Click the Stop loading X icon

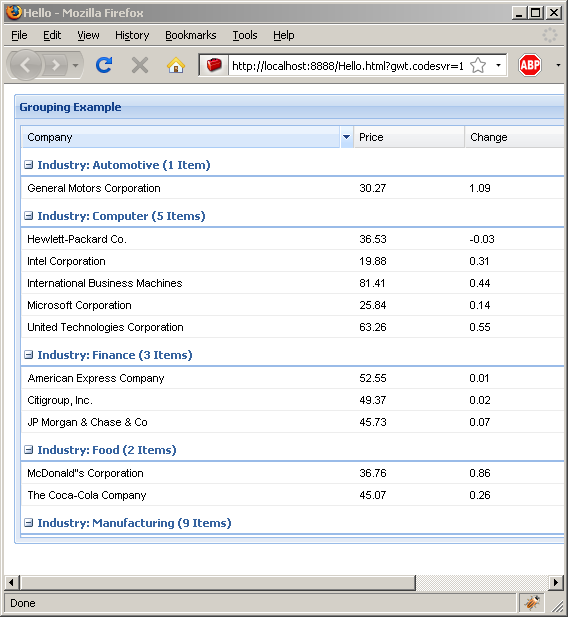(140, 65)
